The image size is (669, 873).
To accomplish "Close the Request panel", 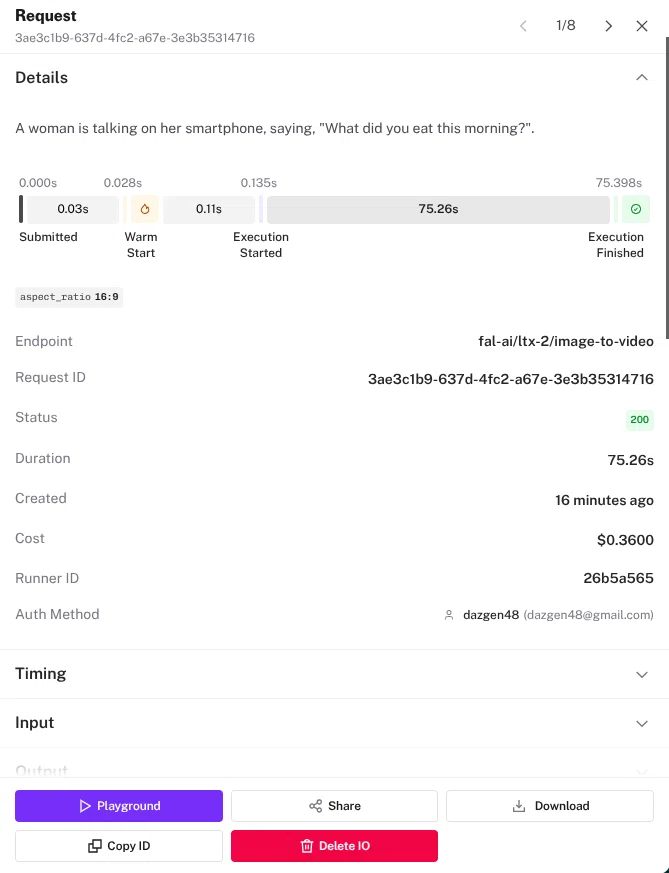I will pyautogui.click(x=642, y=26).
